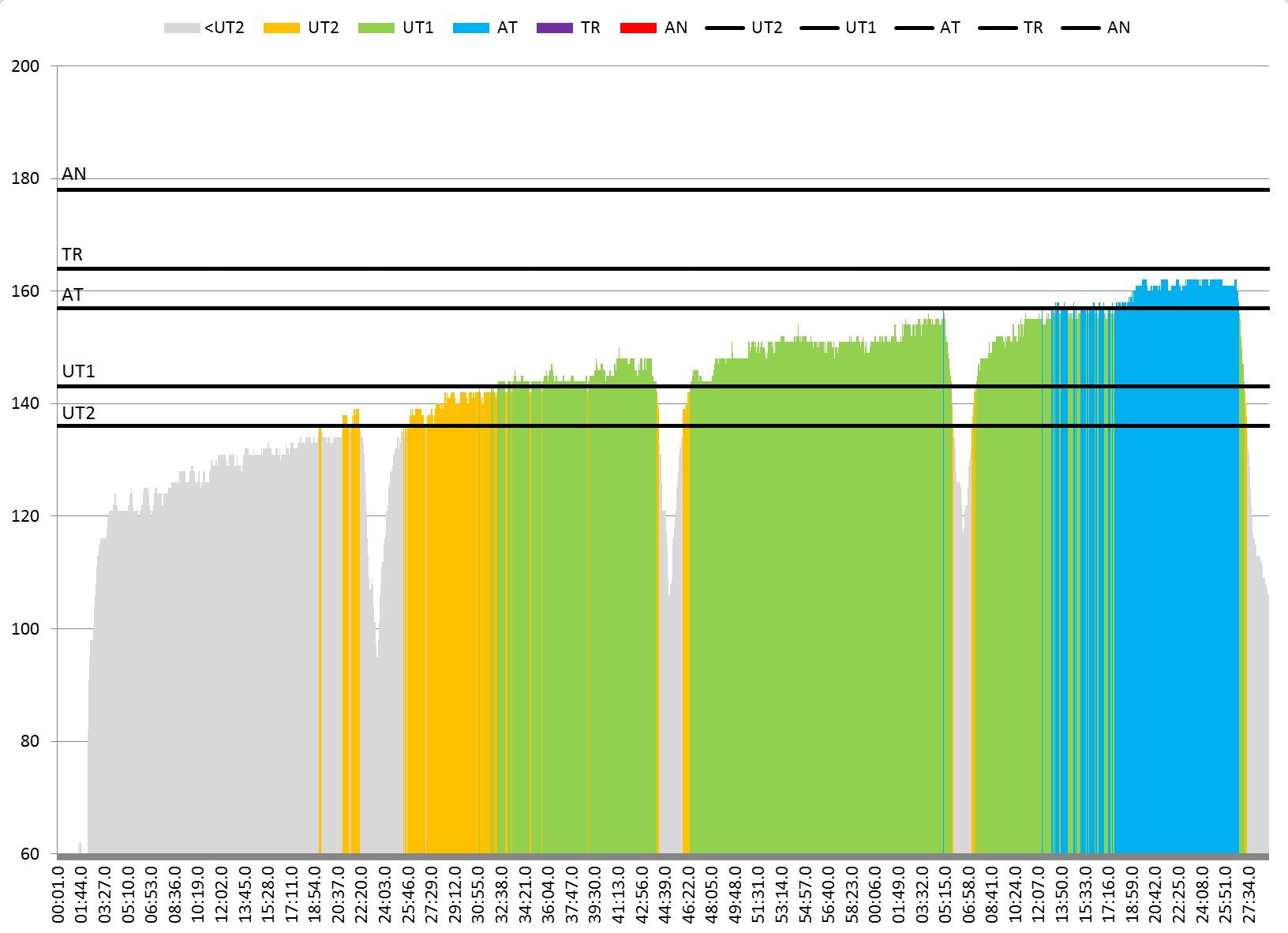Select the UT1 threshold label on chart
This screenshot has height=933, width=1288.
78,372
